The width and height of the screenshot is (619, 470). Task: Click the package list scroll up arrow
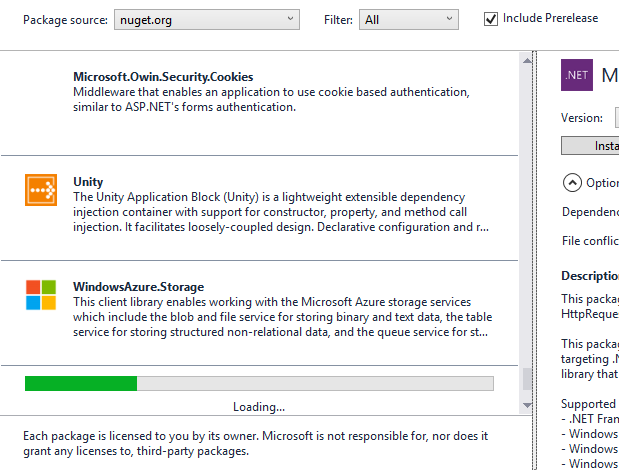click(x=527, y=61)
